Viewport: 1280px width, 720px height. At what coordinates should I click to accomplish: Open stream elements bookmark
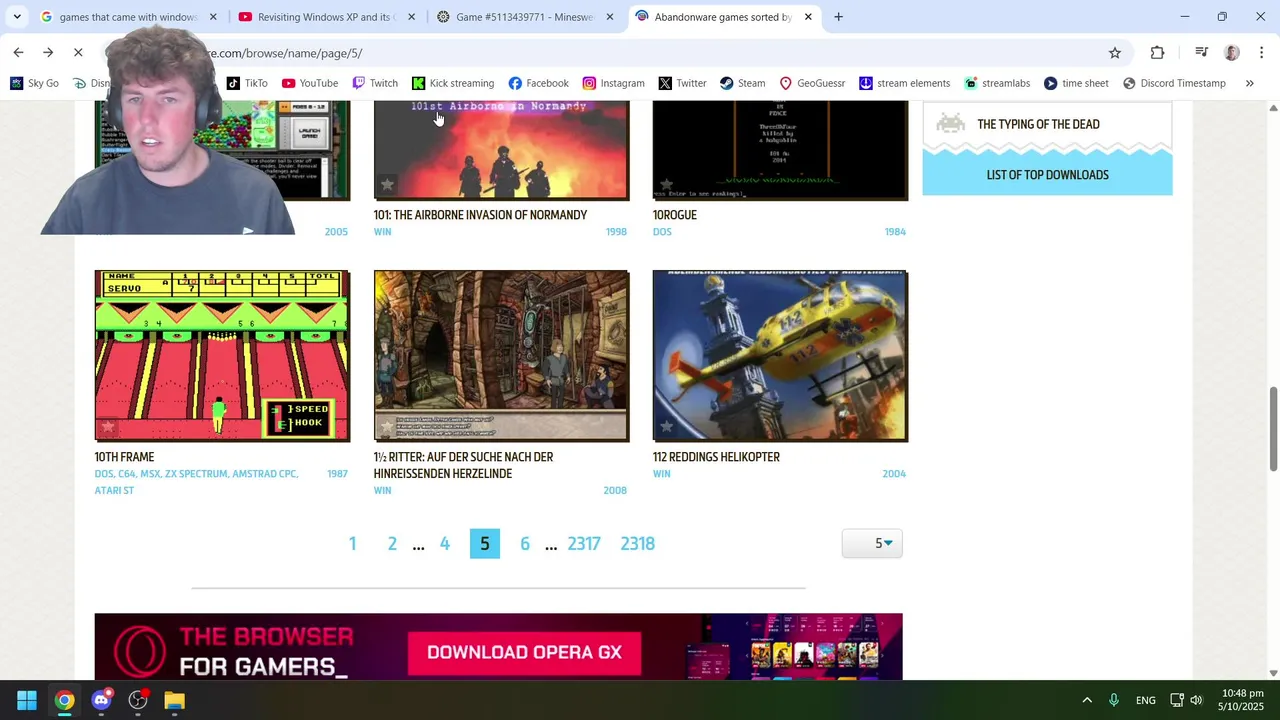point(904,83)
